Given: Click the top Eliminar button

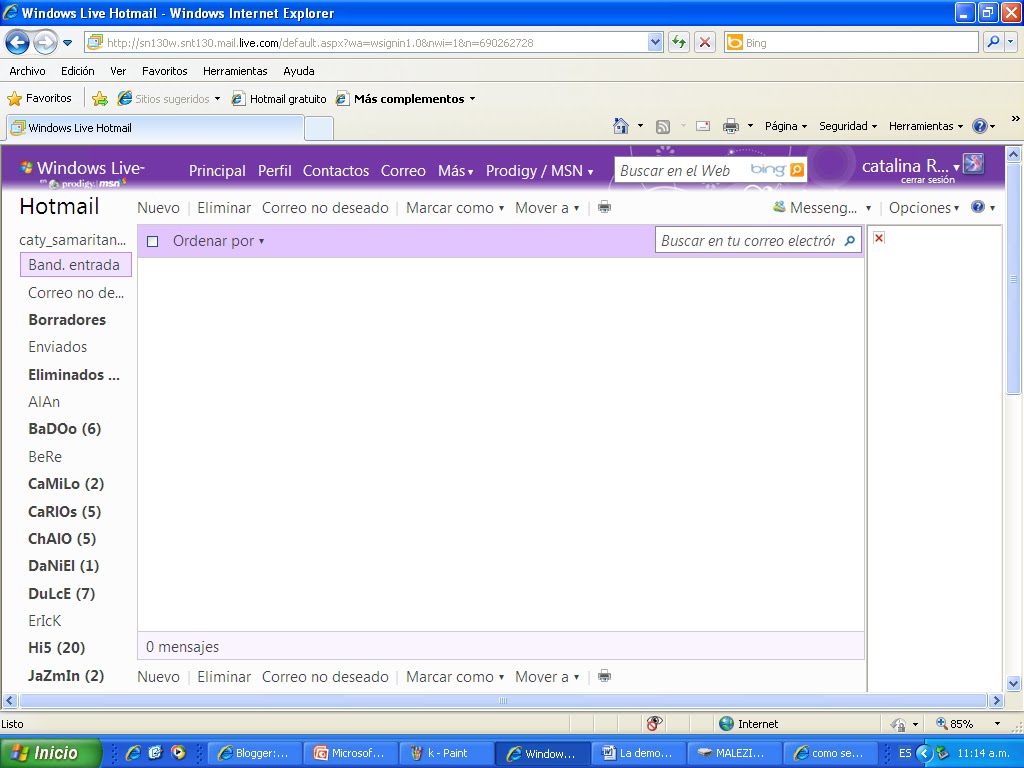Looking at the screenshot, I should pos(224,208).
